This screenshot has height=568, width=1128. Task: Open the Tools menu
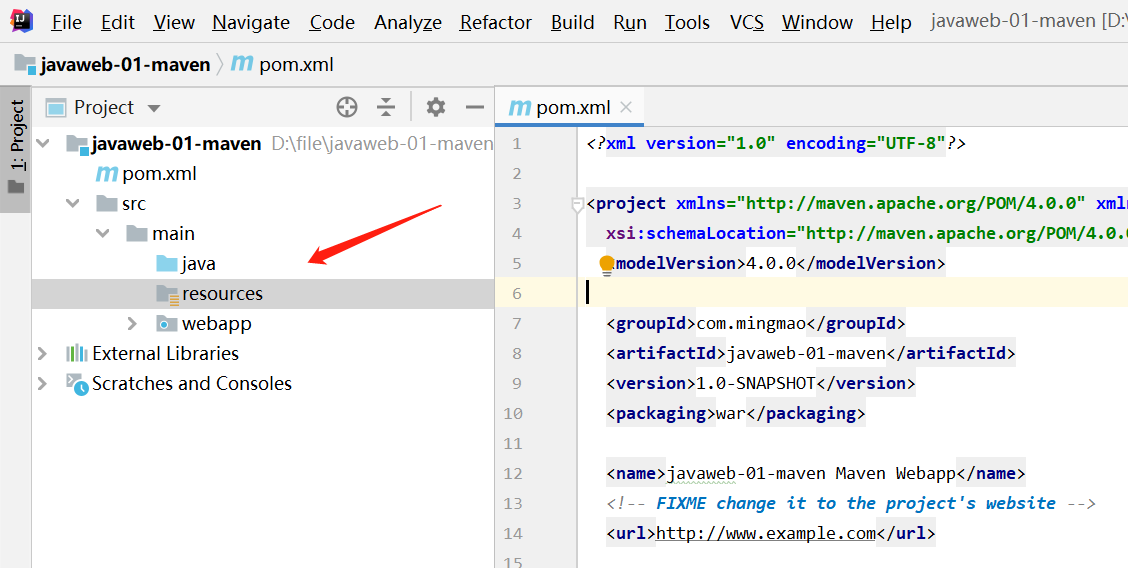tap(687, 22)
